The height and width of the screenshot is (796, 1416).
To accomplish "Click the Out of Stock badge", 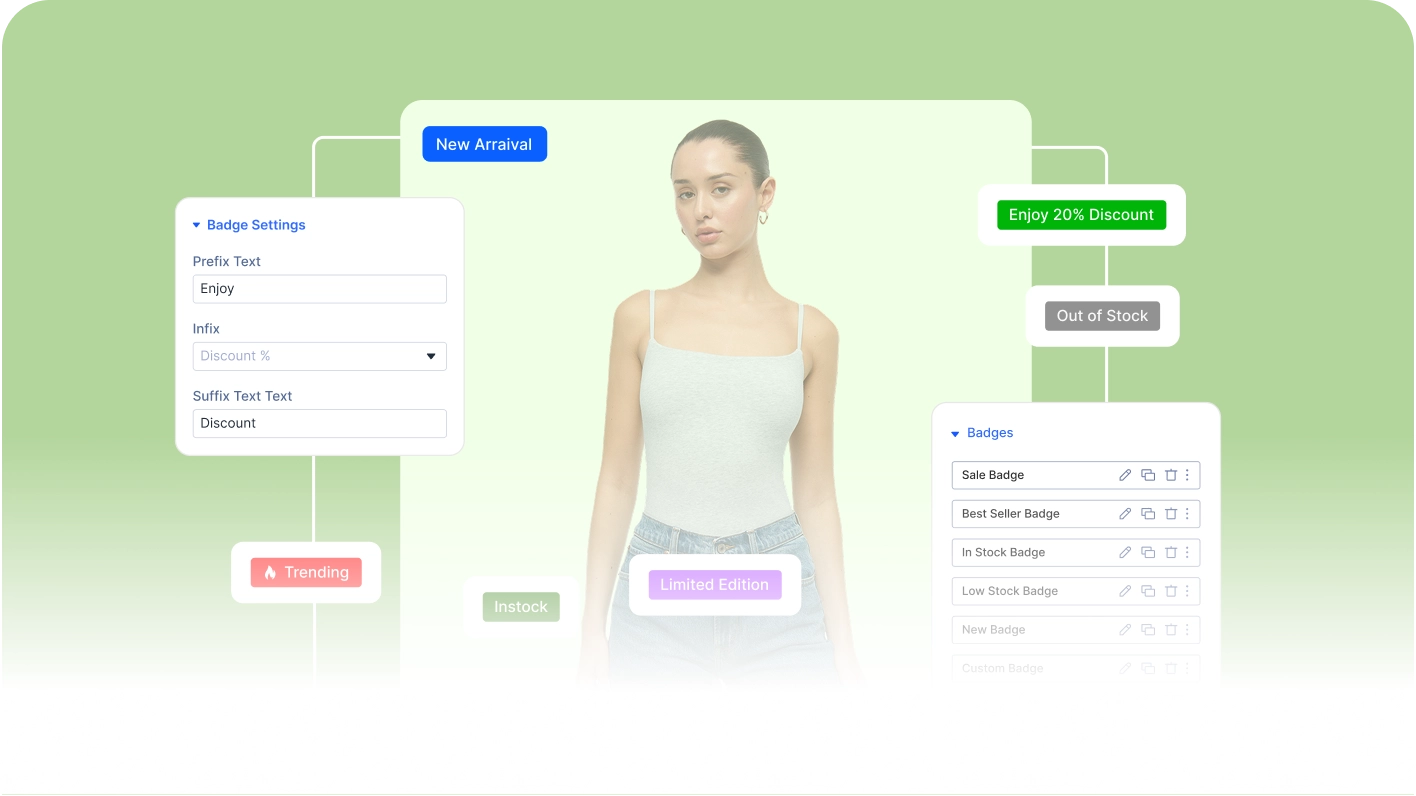I will [x=1102, y=316].
